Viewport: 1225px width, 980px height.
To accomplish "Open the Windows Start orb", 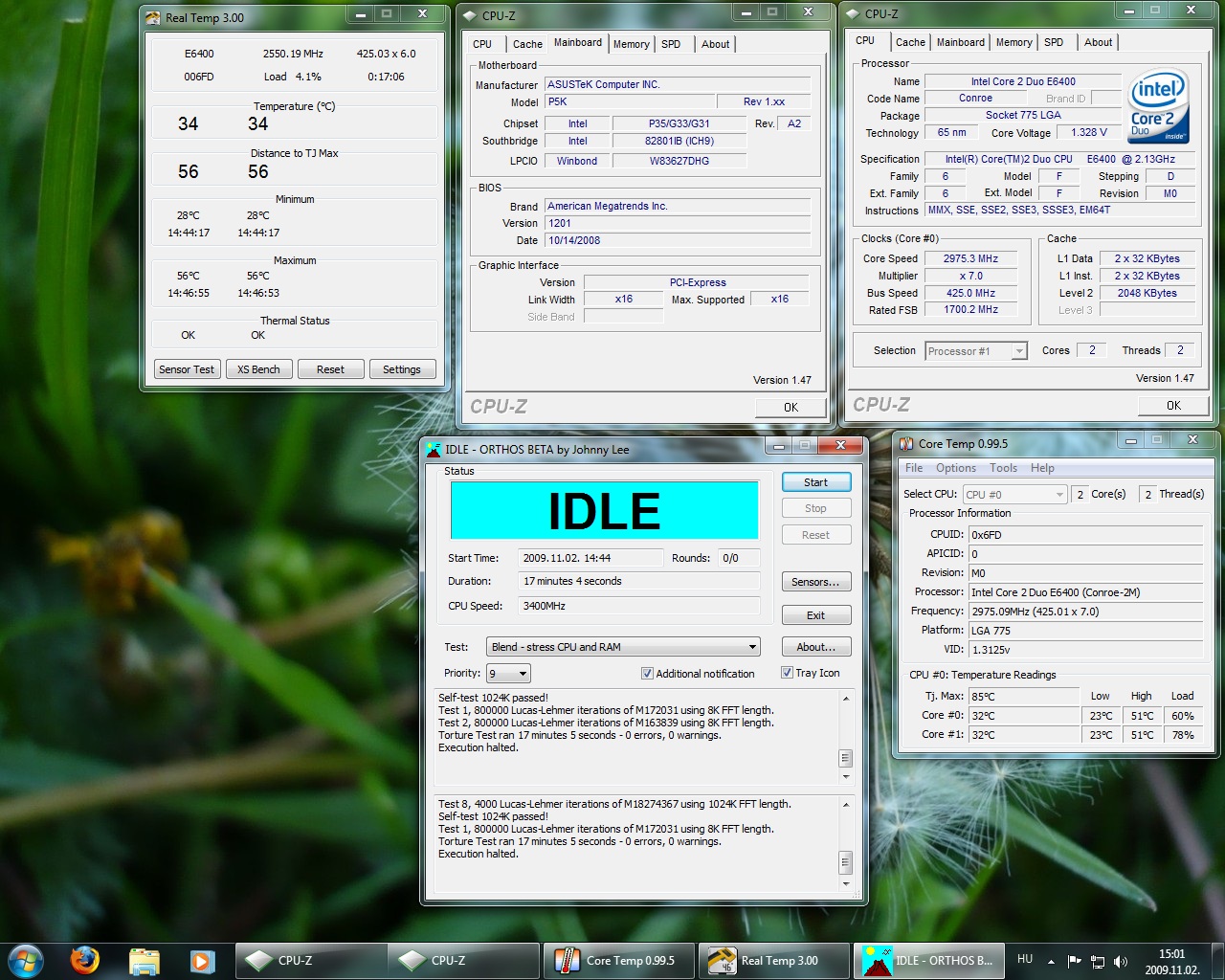I will [26, 960].
